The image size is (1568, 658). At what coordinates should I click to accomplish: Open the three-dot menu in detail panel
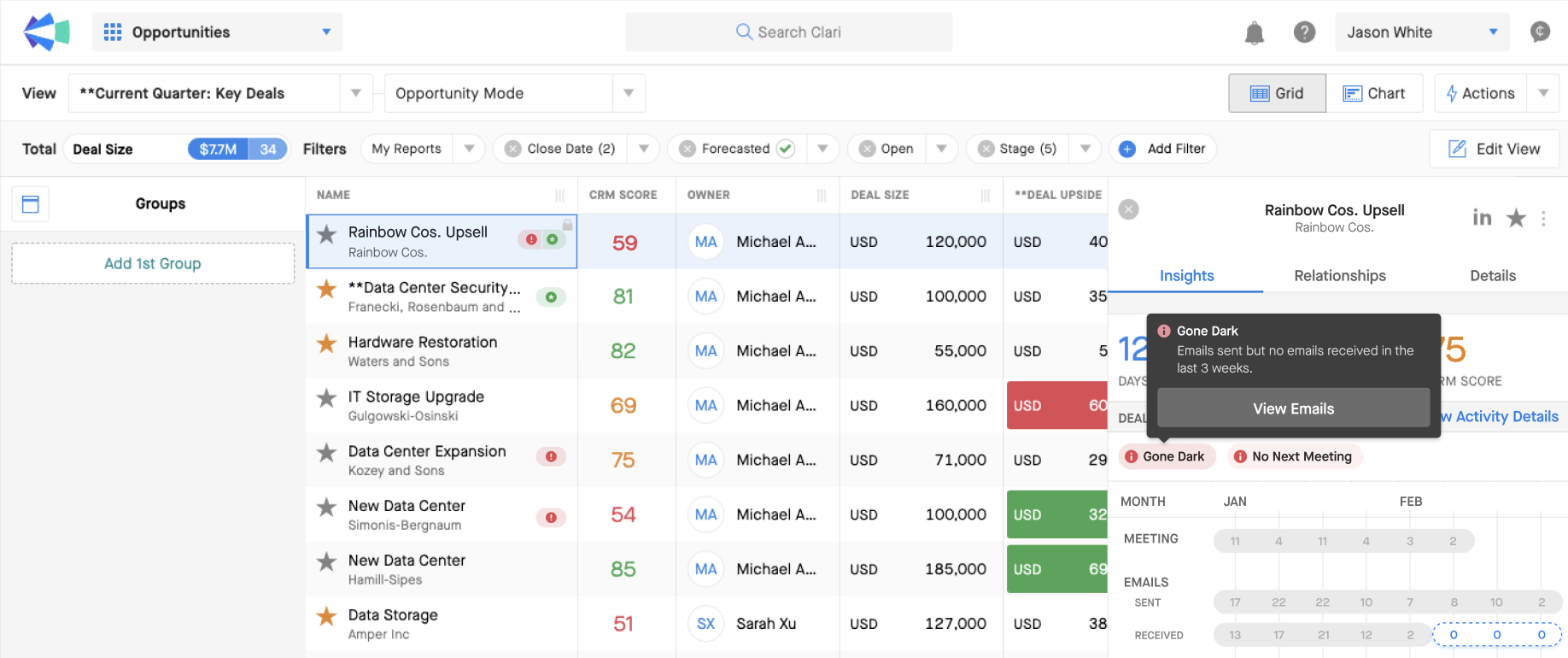click(x=1543, y=218)
